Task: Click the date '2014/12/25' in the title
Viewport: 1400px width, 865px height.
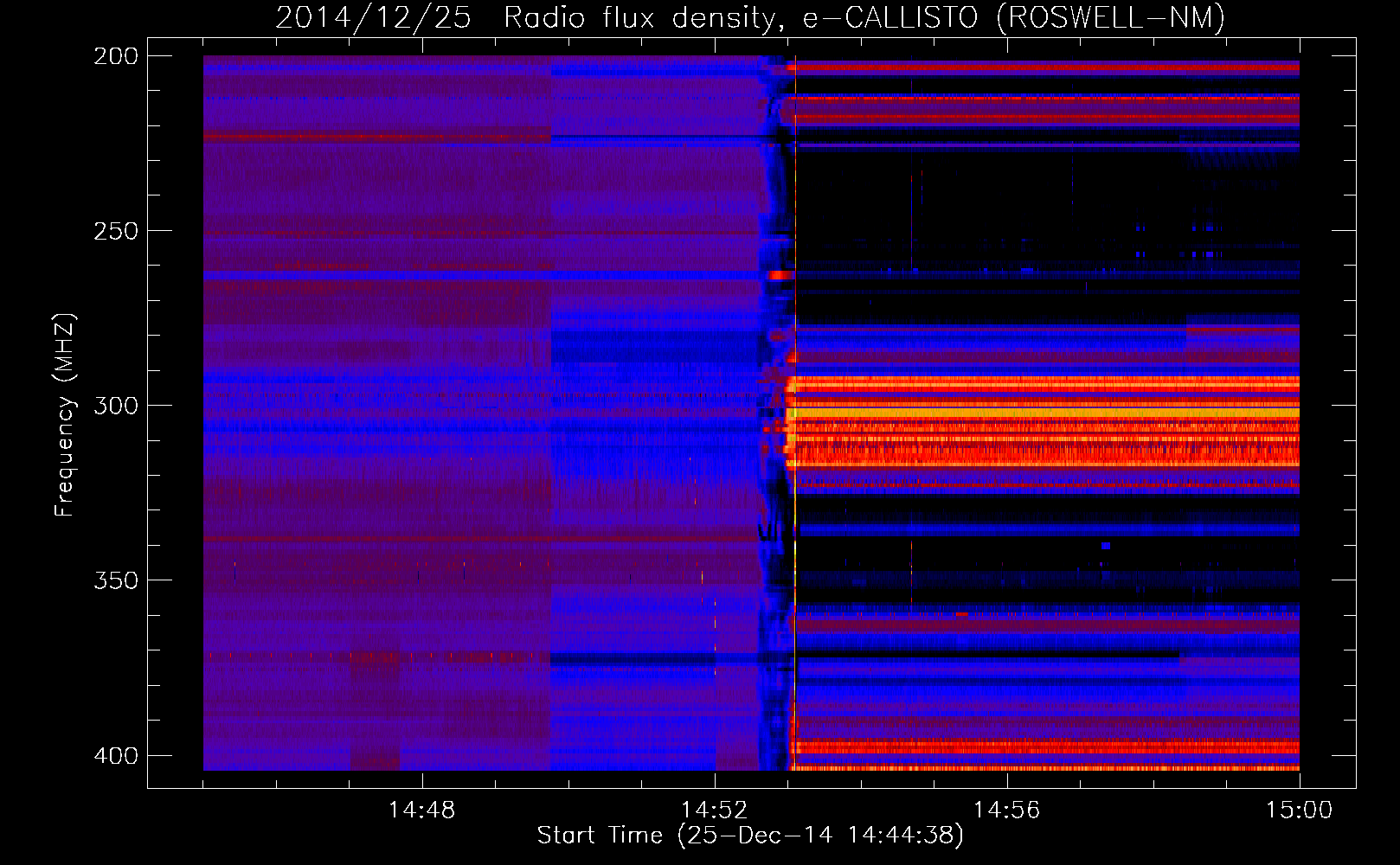Action: point(373,17)
